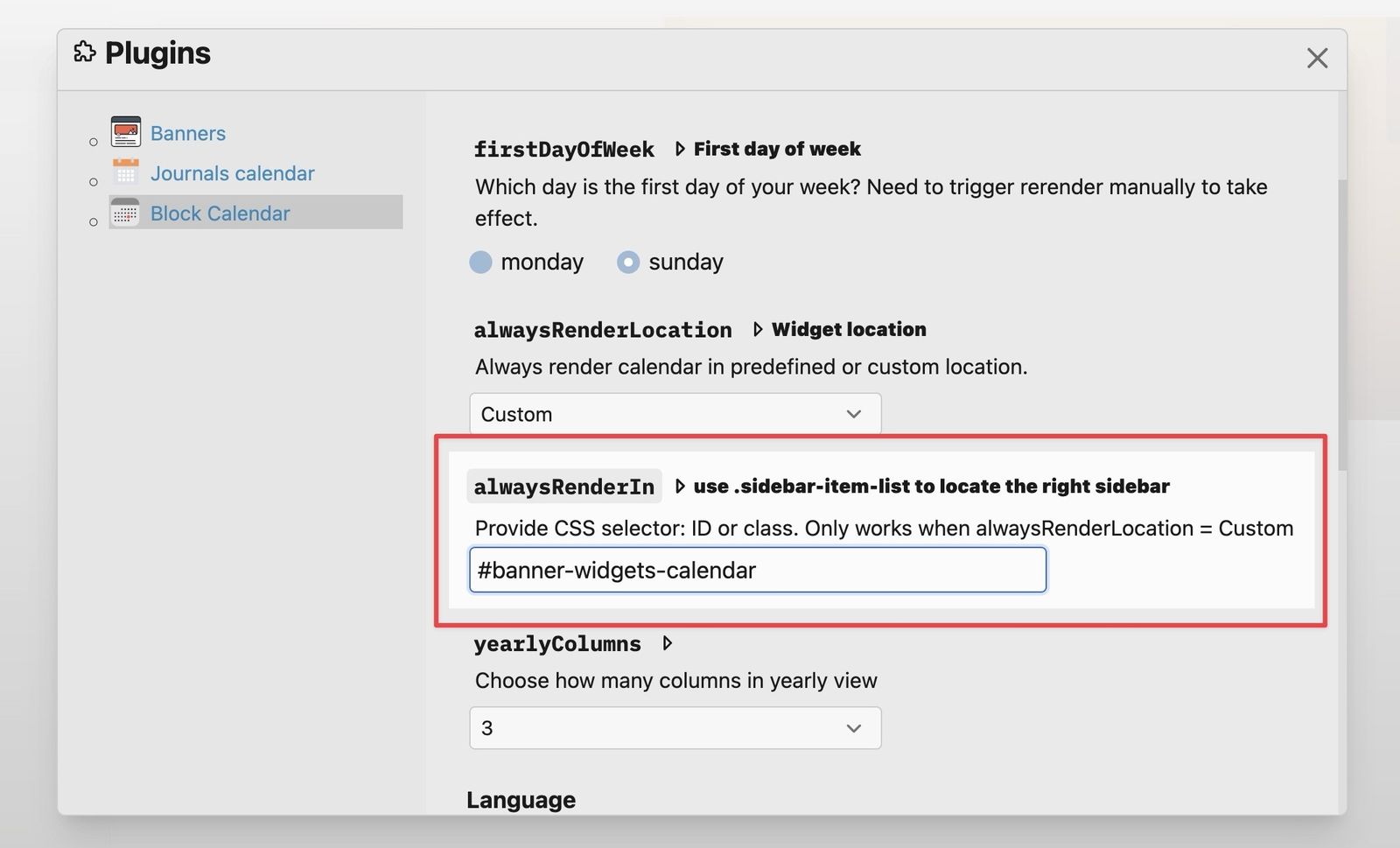
Task: Open the Widget location dropdown showing Custom
Action: [x=675, y=413]
